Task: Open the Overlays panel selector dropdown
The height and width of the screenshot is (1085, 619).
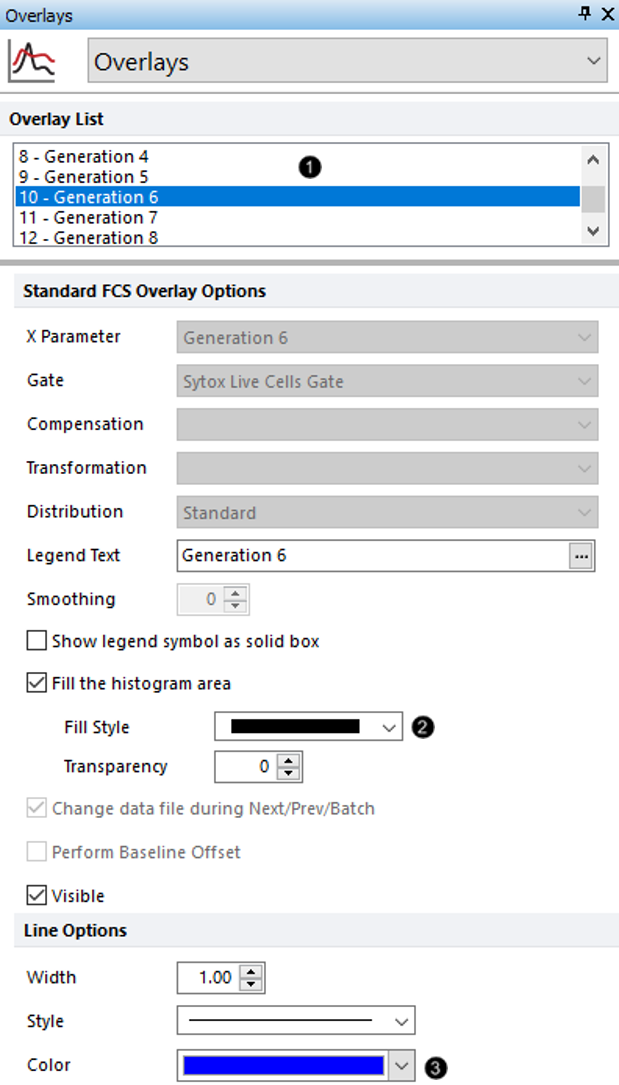Action: tap(348, 62)
